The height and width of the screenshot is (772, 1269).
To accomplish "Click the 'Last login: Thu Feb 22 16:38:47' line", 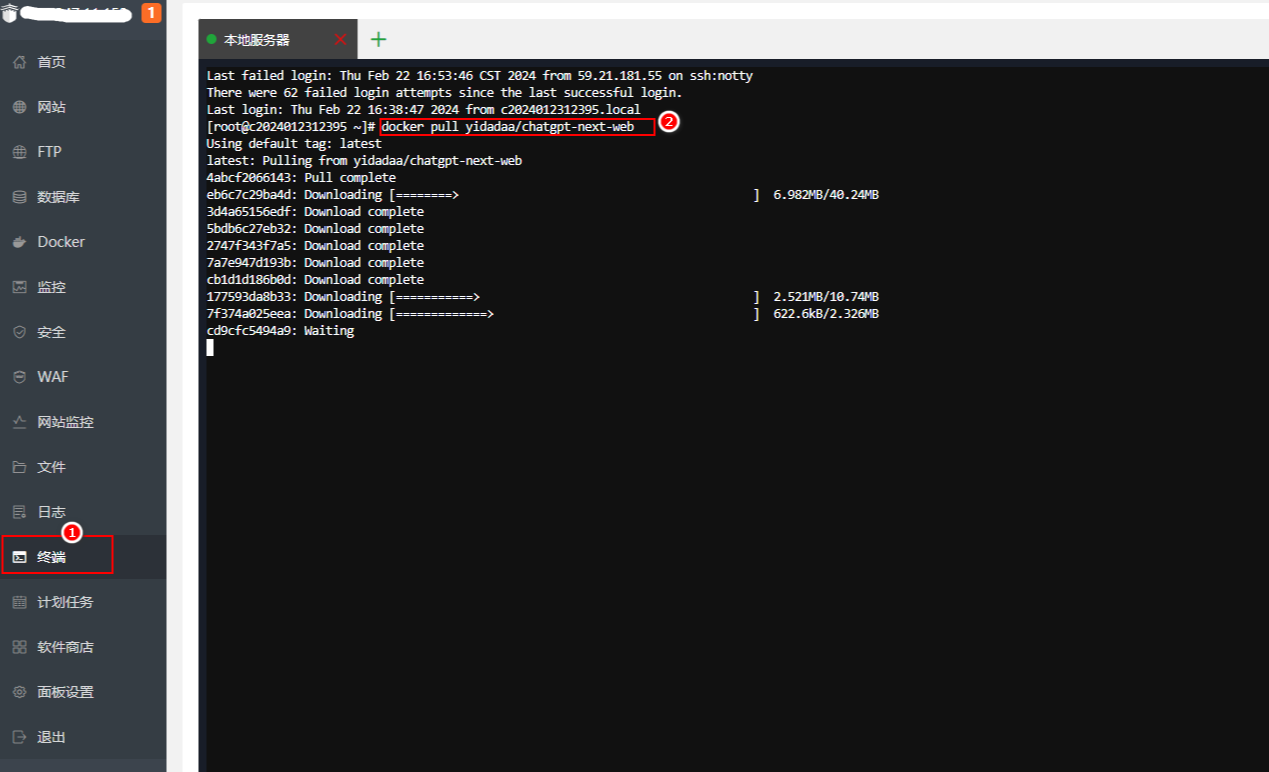I will point(424,110).
